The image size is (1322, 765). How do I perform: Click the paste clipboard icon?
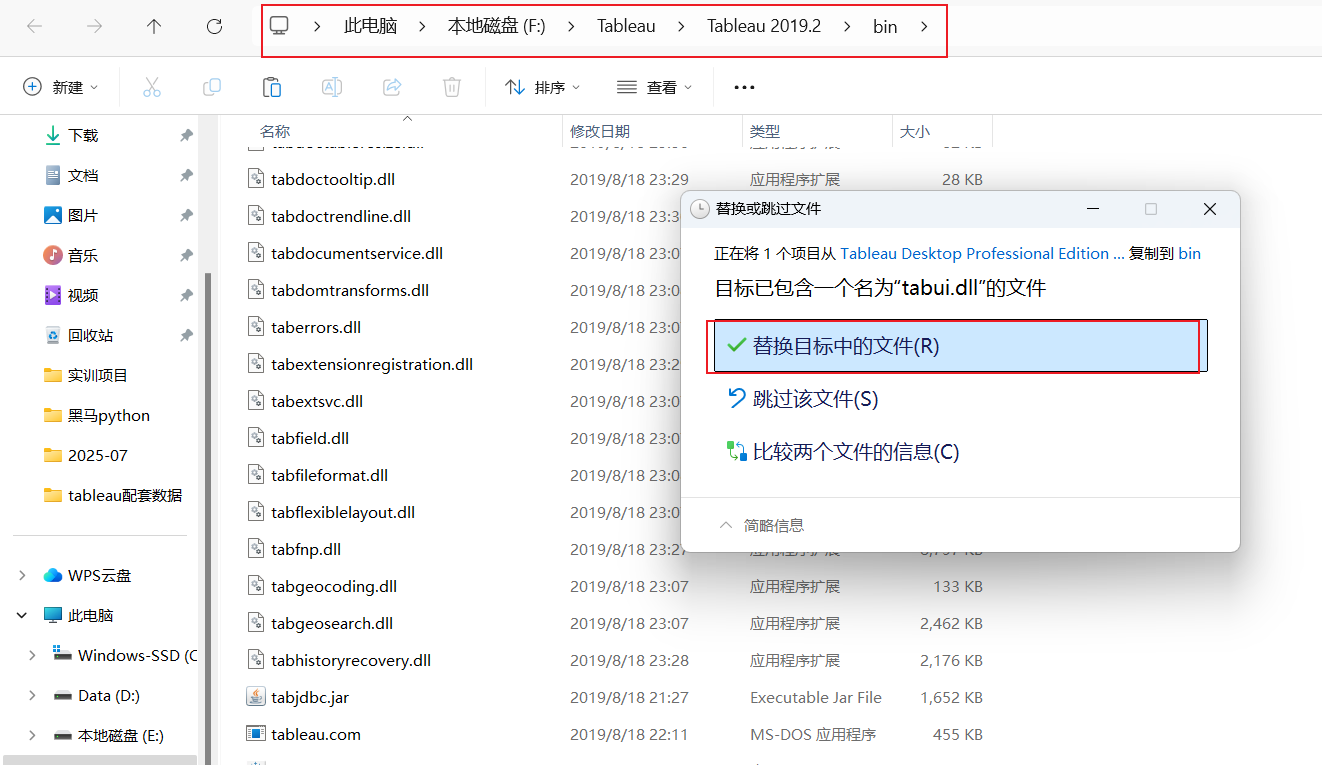[x=272, y=87]
